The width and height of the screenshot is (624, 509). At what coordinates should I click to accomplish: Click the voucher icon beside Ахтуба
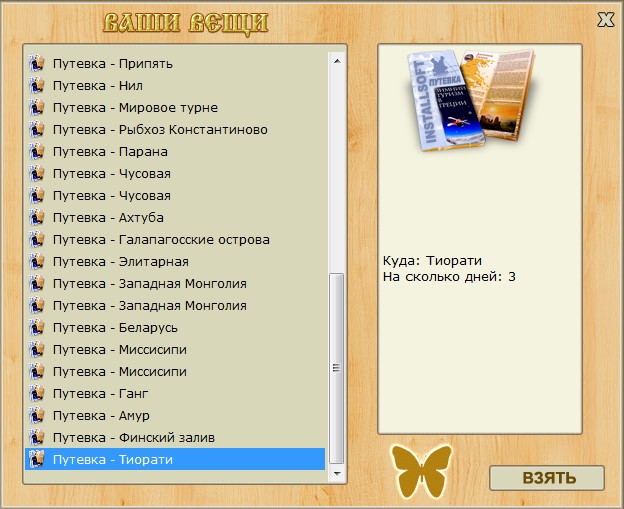click(37, 218)
